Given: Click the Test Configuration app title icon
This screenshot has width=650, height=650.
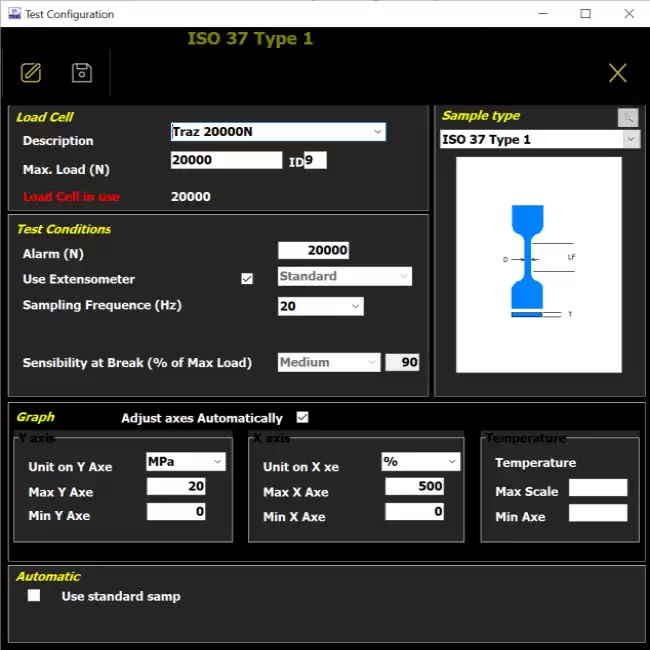Looking at the screenshot, I should pos(14,14).
